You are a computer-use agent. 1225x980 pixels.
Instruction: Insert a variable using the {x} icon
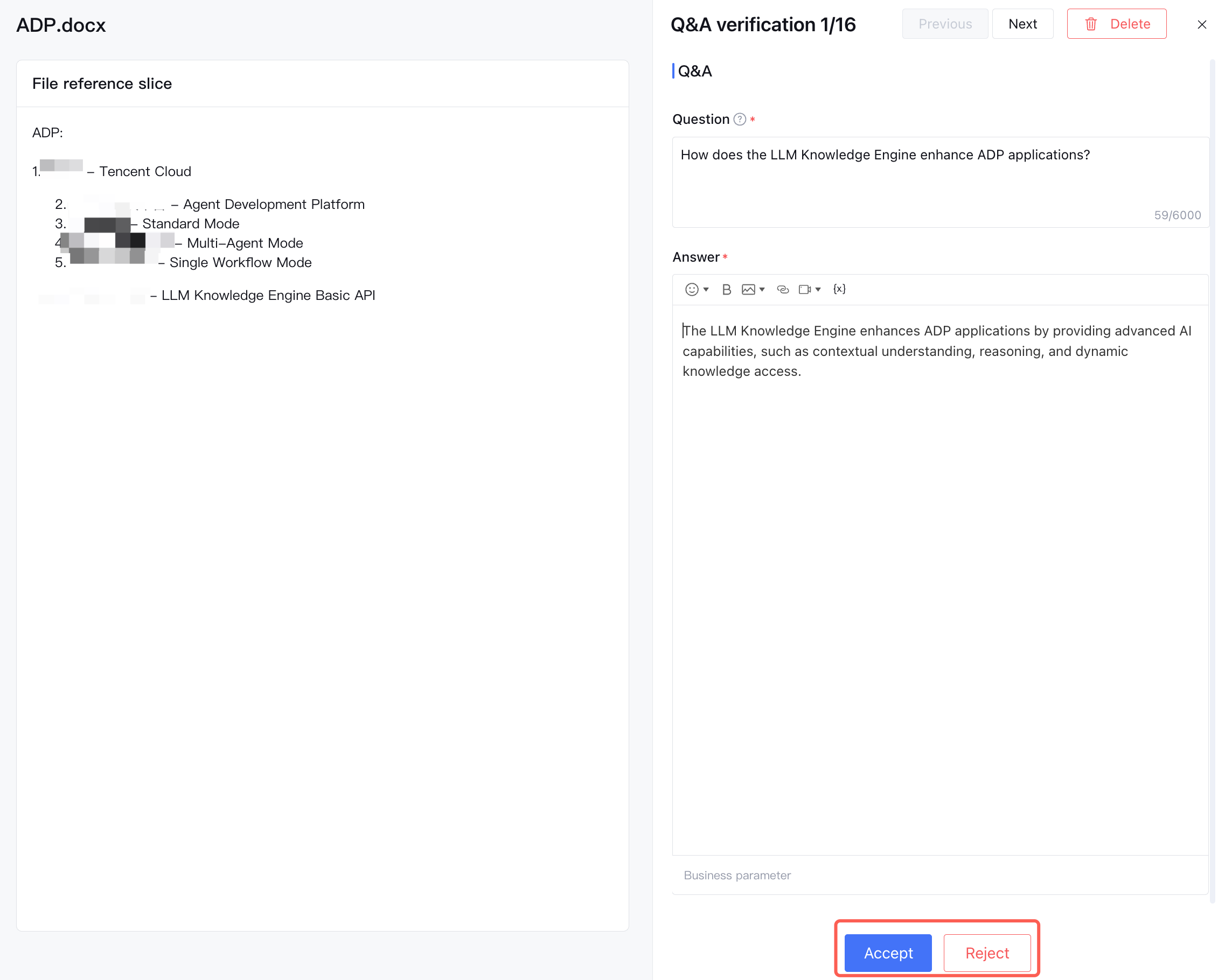[x=839, y=289]
